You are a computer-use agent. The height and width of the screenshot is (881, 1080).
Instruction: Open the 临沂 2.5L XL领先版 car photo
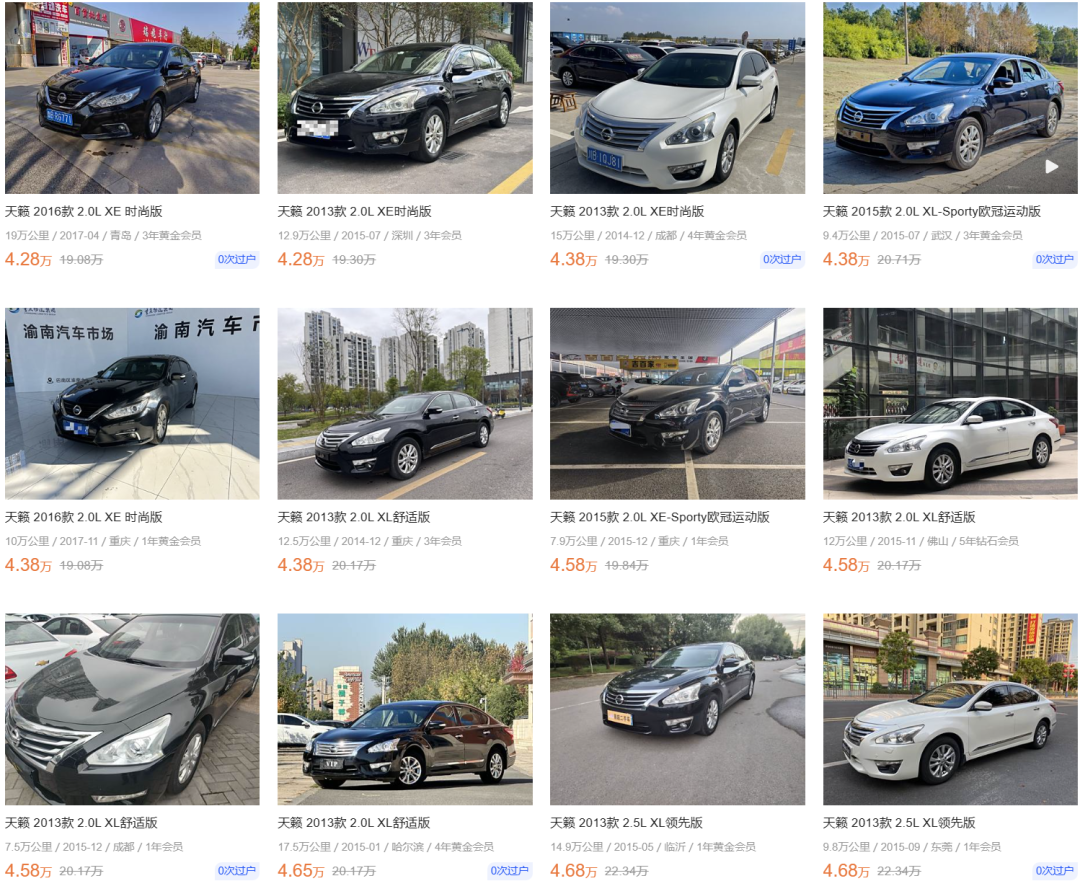[x=677, y=709]
